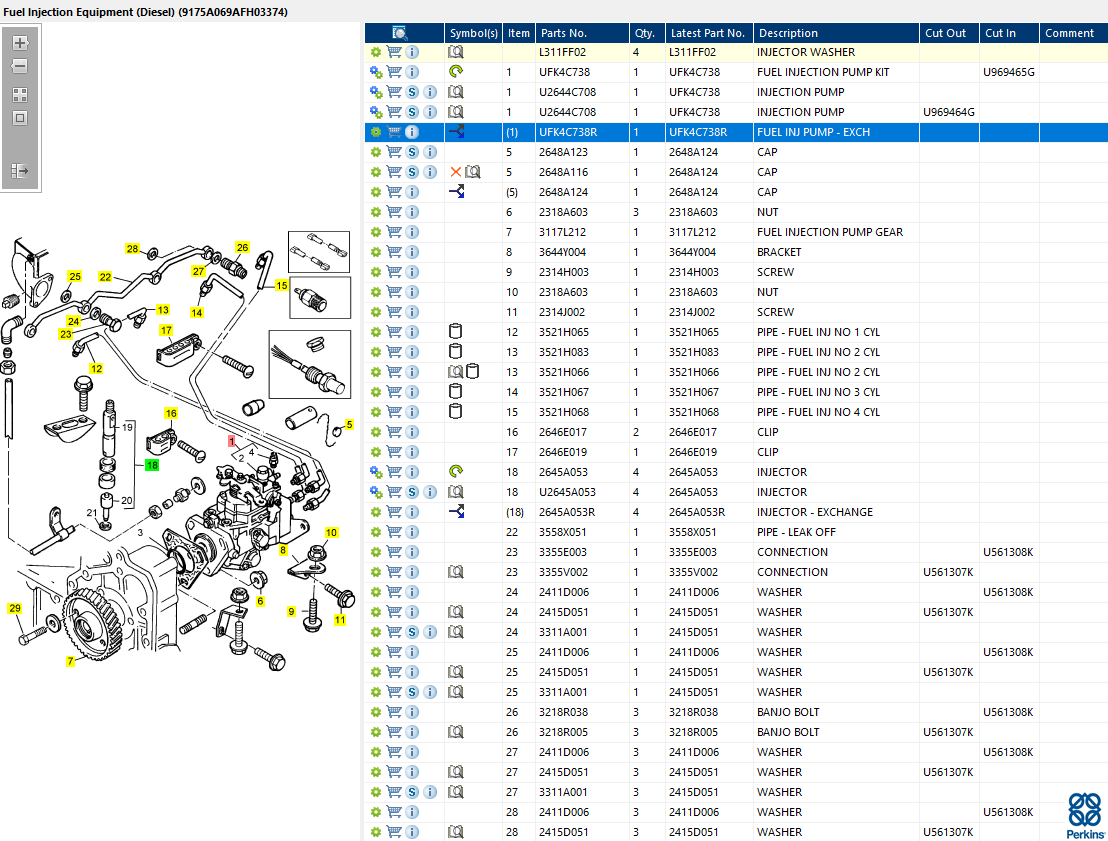Viewport: 1108px width, 841px height.
Task: Select part number '3521H068' in Parts No. column
Action: pyautogui.click(x=563, y=412)
